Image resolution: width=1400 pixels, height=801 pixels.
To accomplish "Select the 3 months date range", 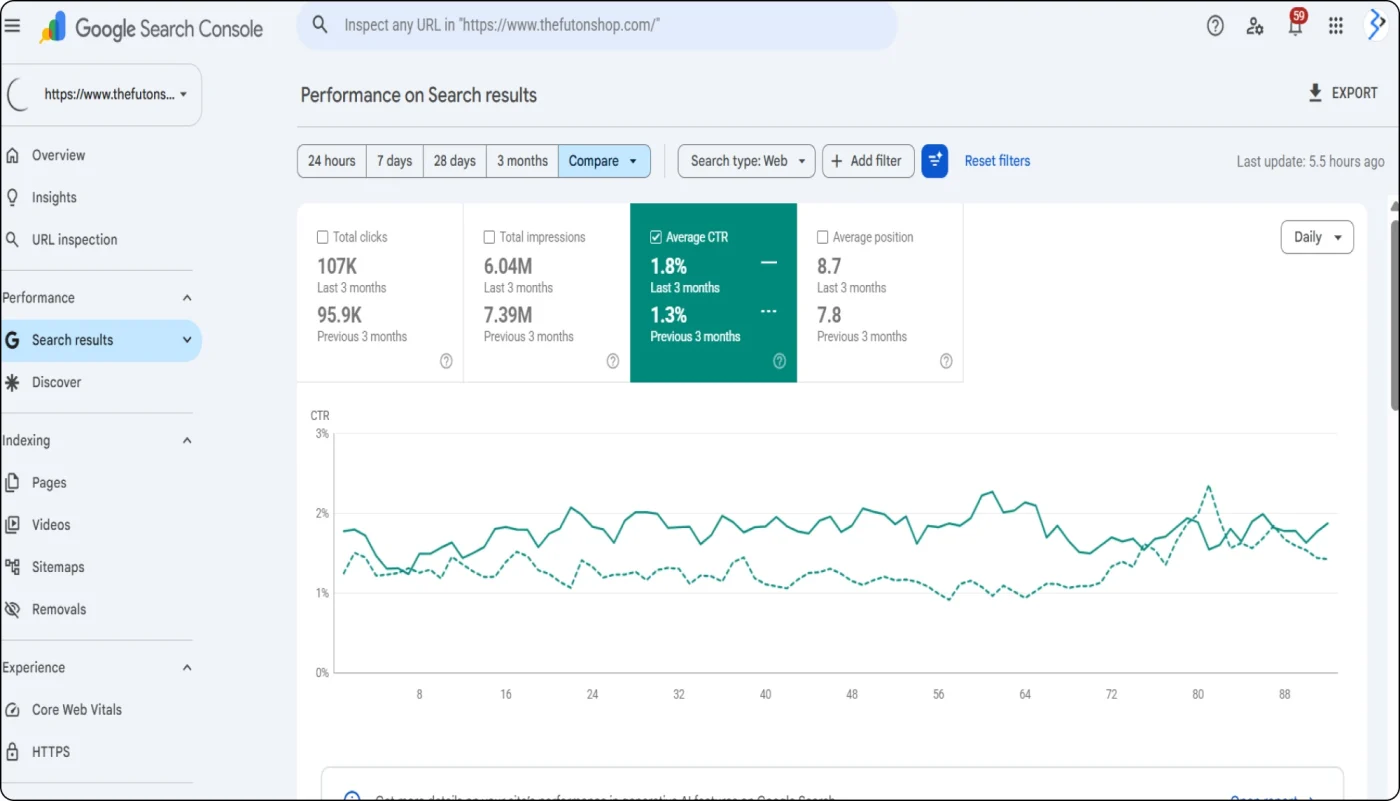I will 522,161.
